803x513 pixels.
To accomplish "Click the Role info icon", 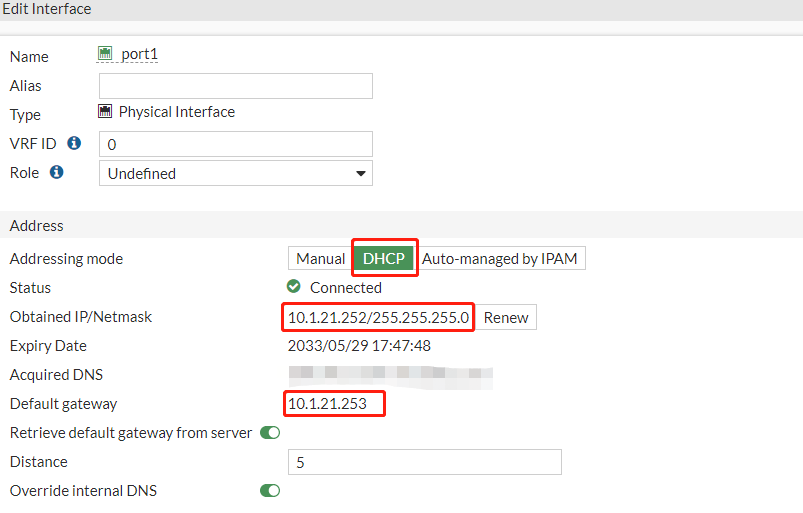I will tap(57, 172).
